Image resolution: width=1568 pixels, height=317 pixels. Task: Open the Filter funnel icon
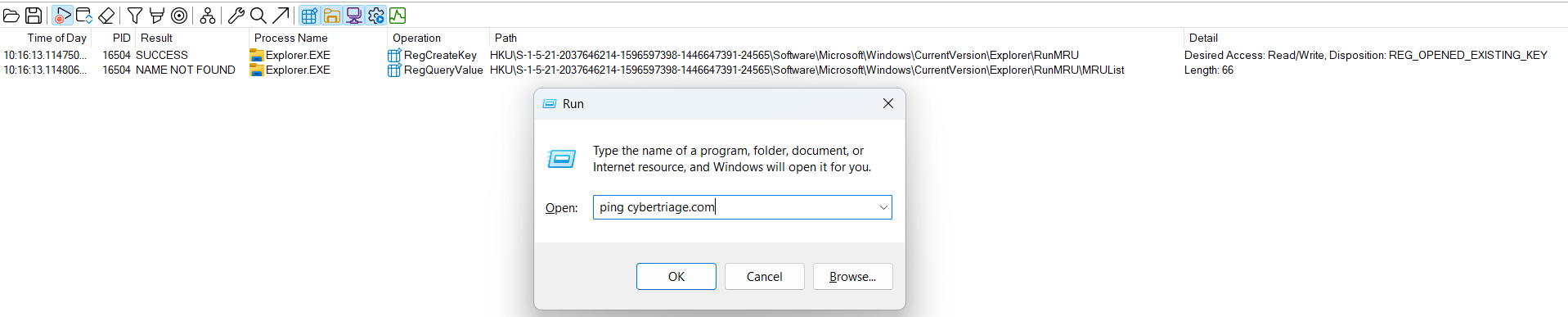(x=135, y=16)
